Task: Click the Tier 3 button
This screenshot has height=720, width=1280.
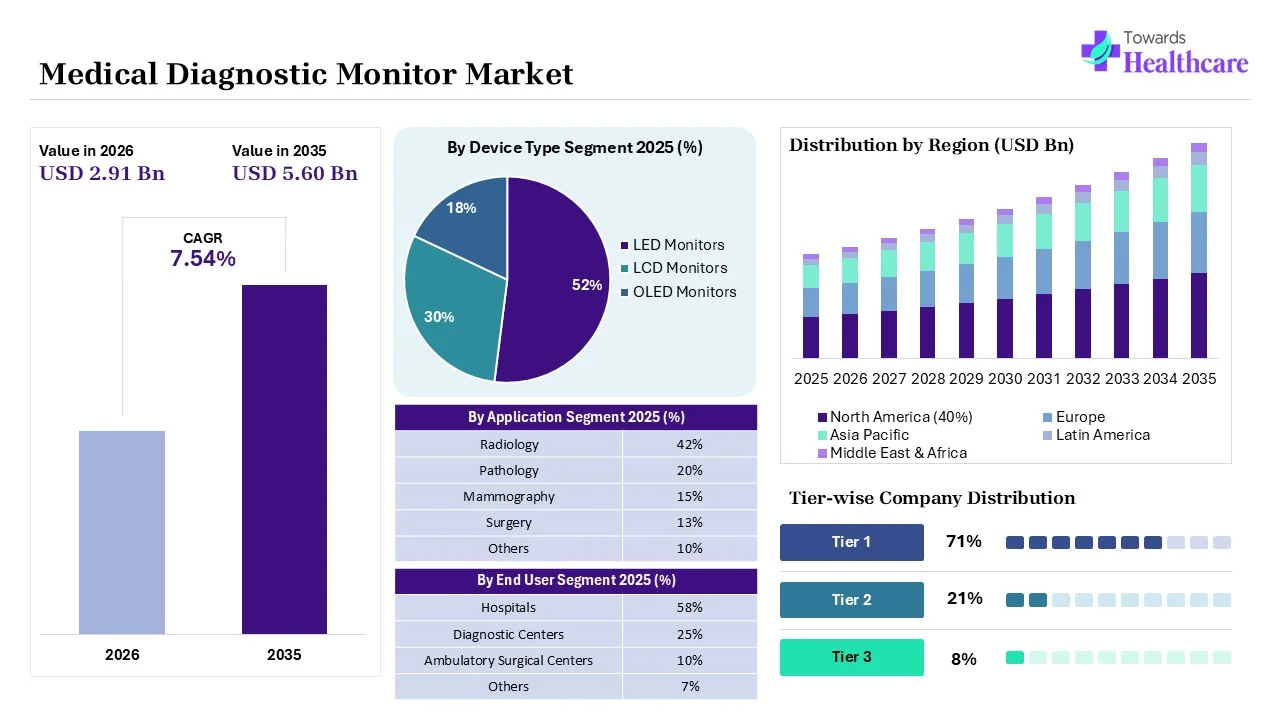Action: click(x=852, y=657)
